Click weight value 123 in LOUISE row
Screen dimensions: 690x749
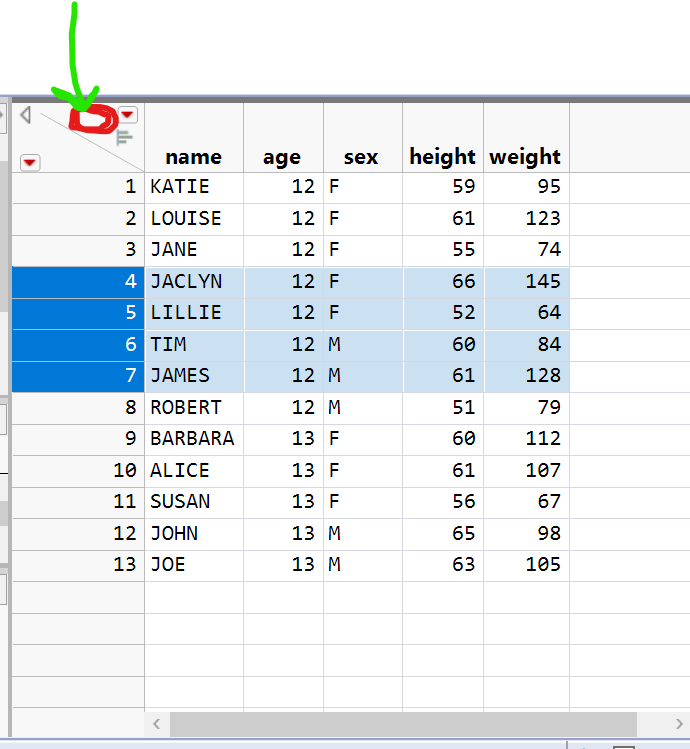[x=543, y=218]
